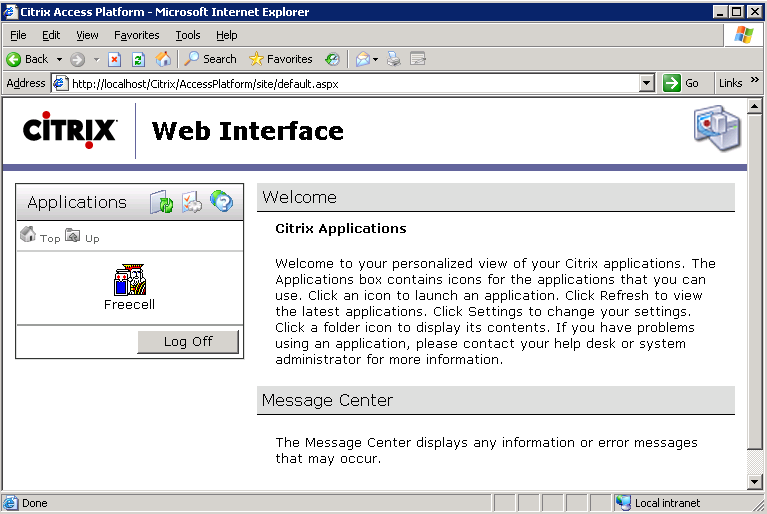Viewport: 767px width, 514px height.
Task: Click the Done status text
Action: pyautogui.click(x=35, y=503)
